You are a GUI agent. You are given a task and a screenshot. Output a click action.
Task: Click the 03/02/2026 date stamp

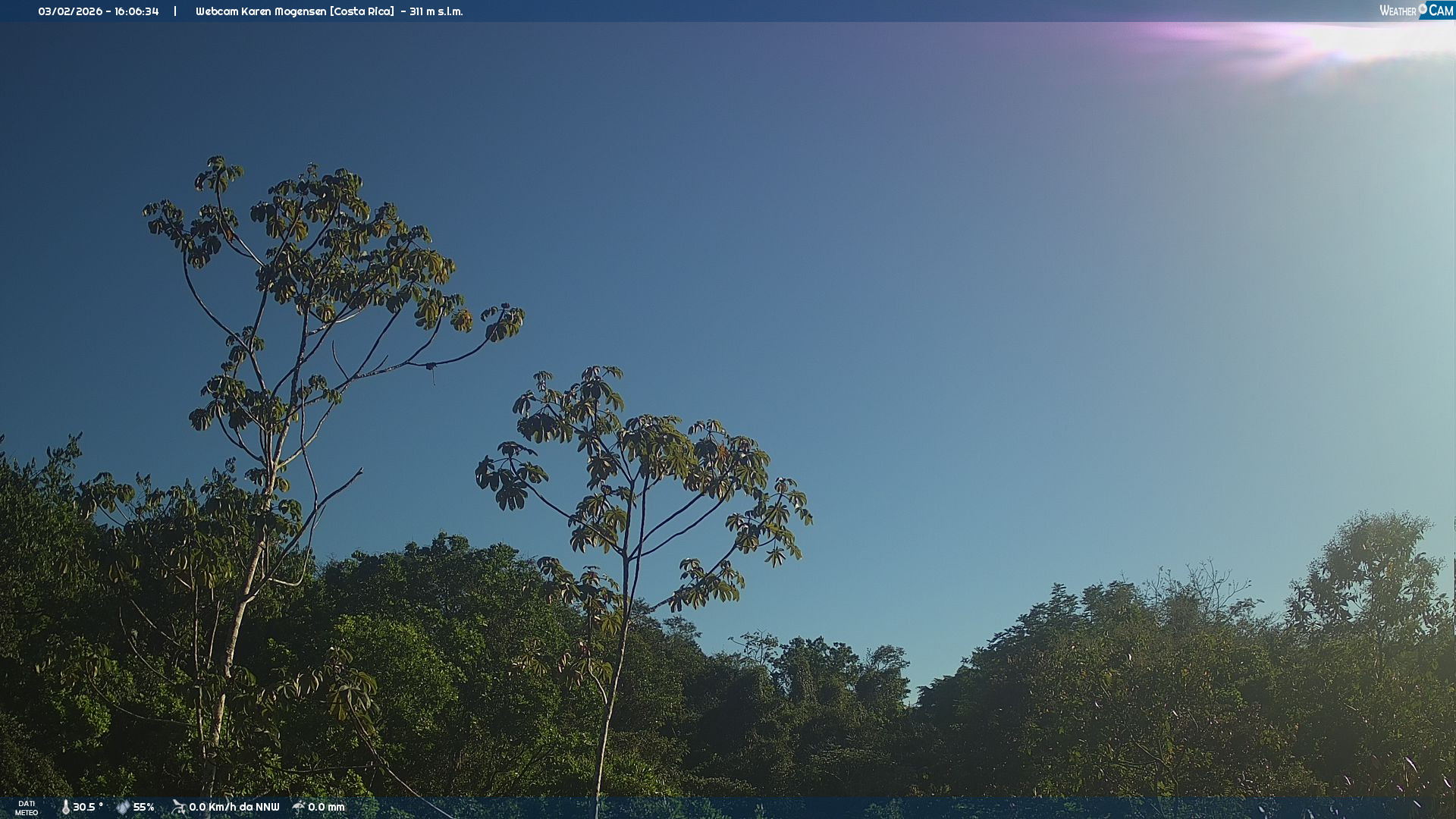pos(70,11)
